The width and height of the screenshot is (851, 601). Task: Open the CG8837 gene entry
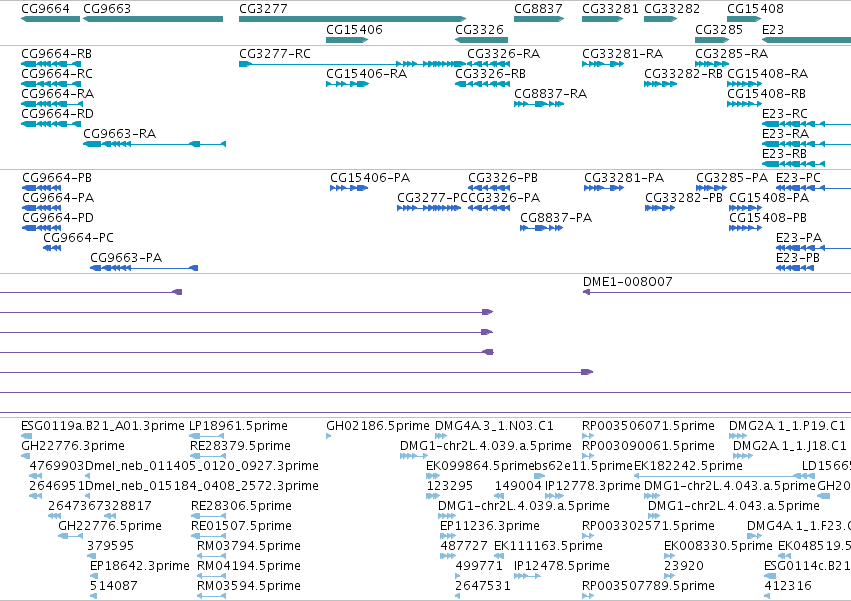(x=538, y=9)
